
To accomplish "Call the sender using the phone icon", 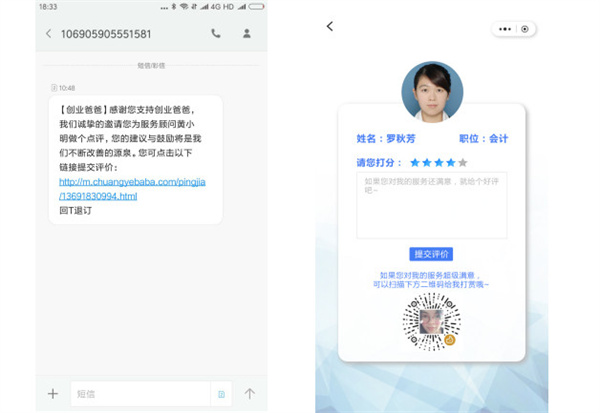I will point(216,34).
